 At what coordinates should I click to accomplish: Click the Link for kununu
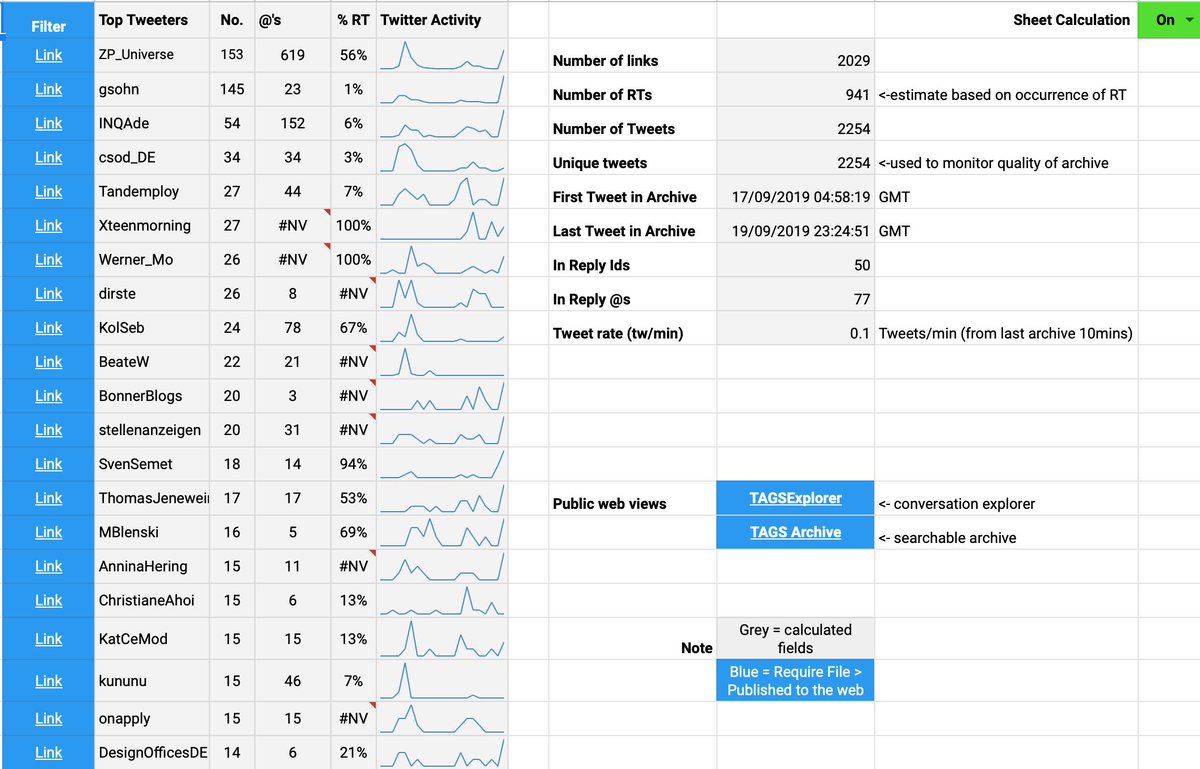(48, 680)
